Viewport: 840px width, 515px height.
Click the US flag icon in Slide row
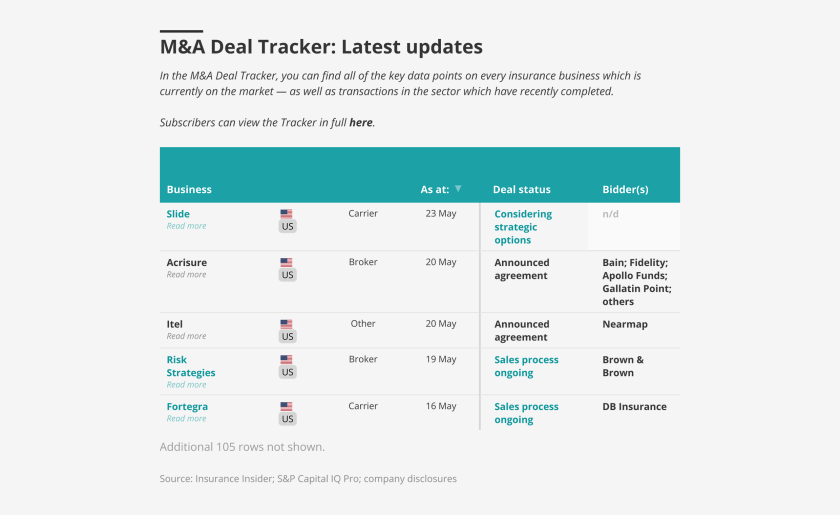pyautogui.click(x=286, y=214)
